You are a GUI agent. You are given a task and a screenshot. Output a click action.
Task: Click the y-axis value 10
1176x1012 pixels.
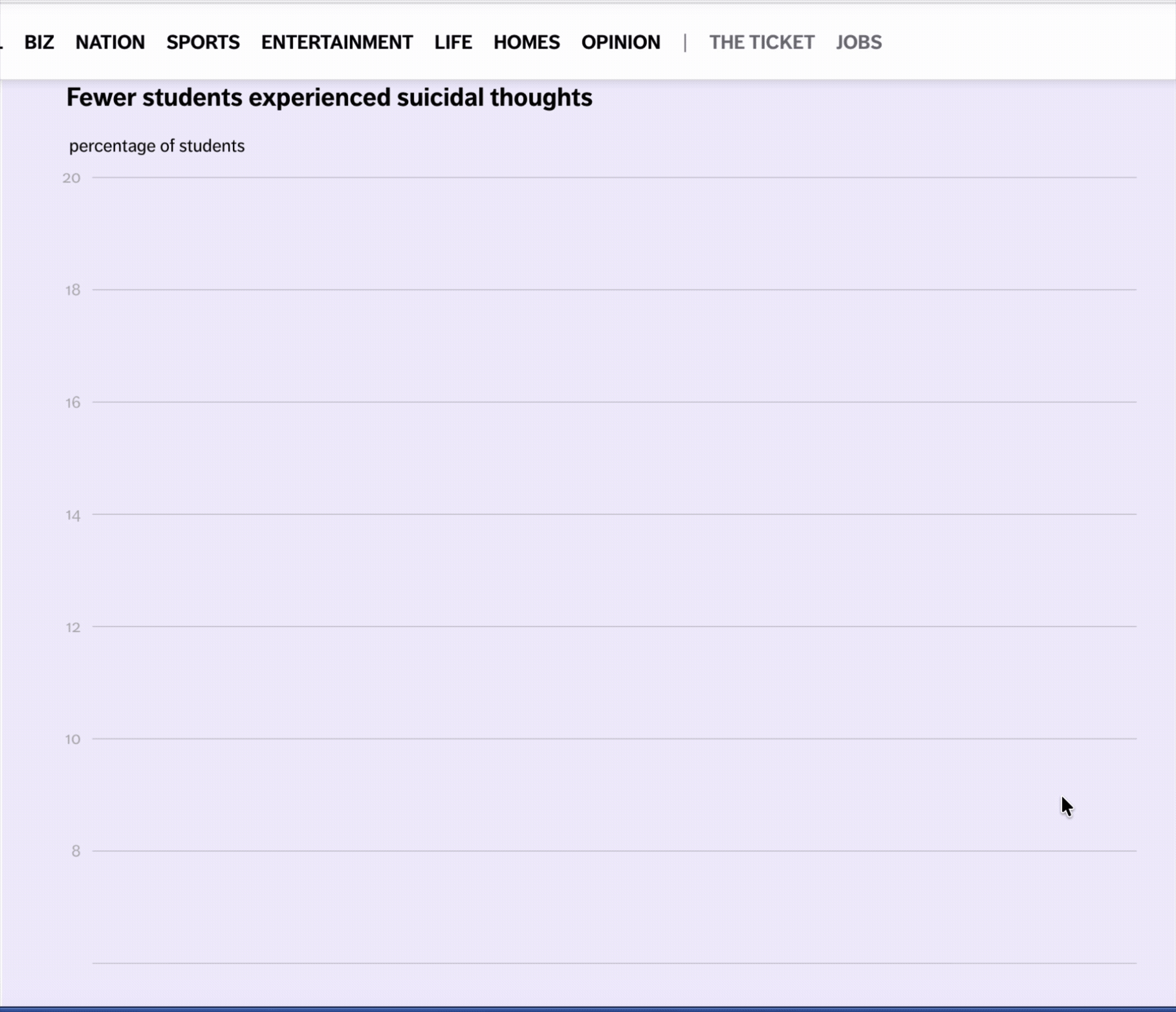coord(73,739)
